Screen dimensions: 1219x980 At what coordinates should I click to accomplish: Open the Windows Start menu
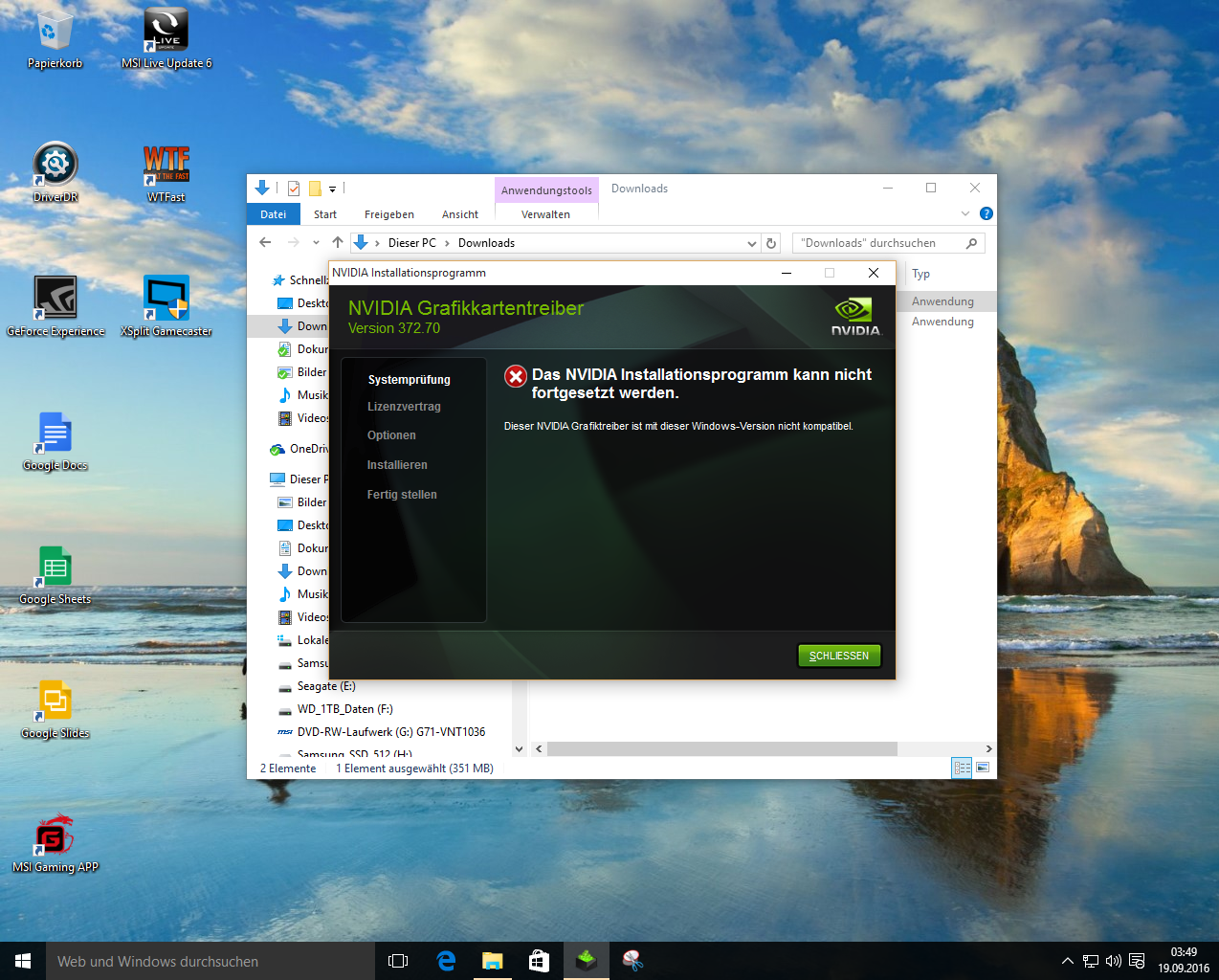23,961
